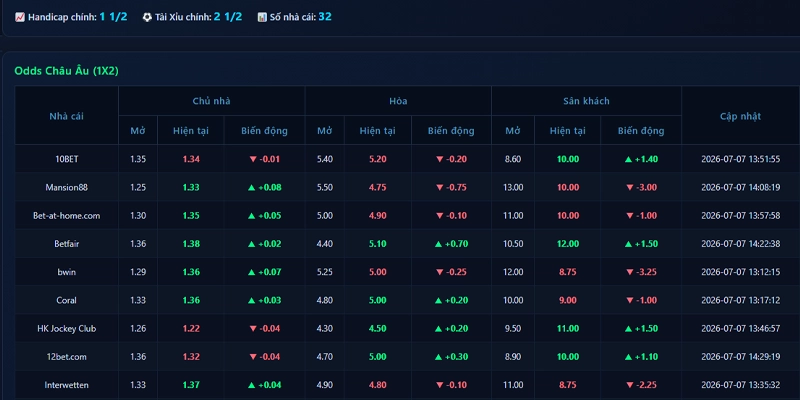The height and width of the screenshot is (400, 800).
Task: Click the red down arrow for 10BET -0.01
Action: coord(253,159)
